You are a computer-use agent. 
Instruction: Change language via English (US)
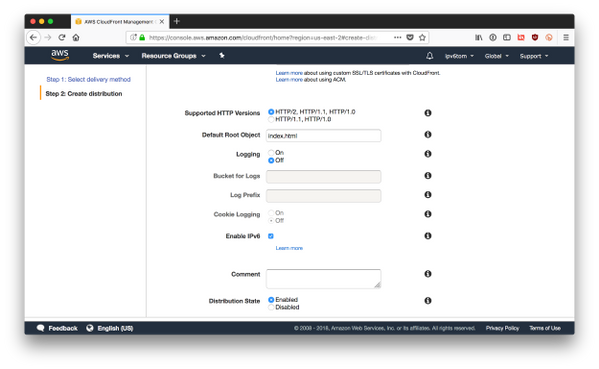tap(110, 328)
